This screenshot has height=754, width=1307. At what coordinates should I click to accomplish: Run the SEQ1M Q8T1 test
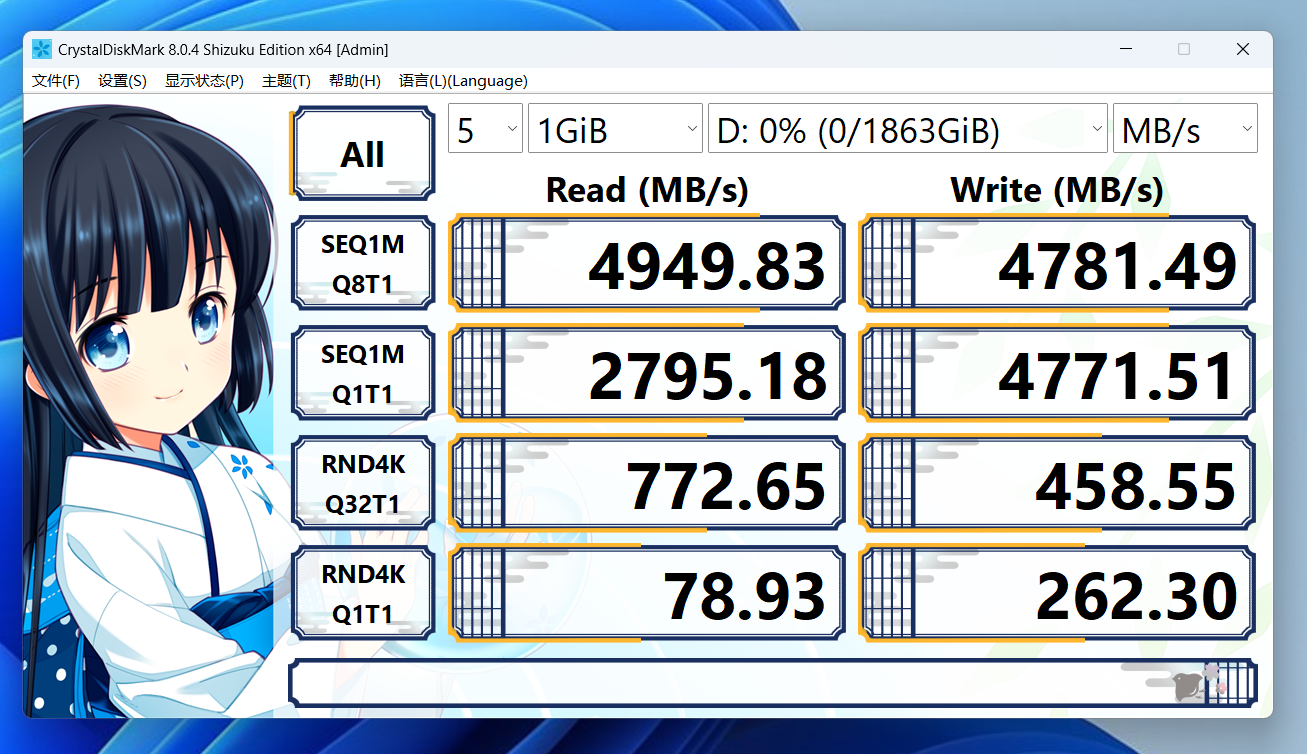(x=363, y=264)
